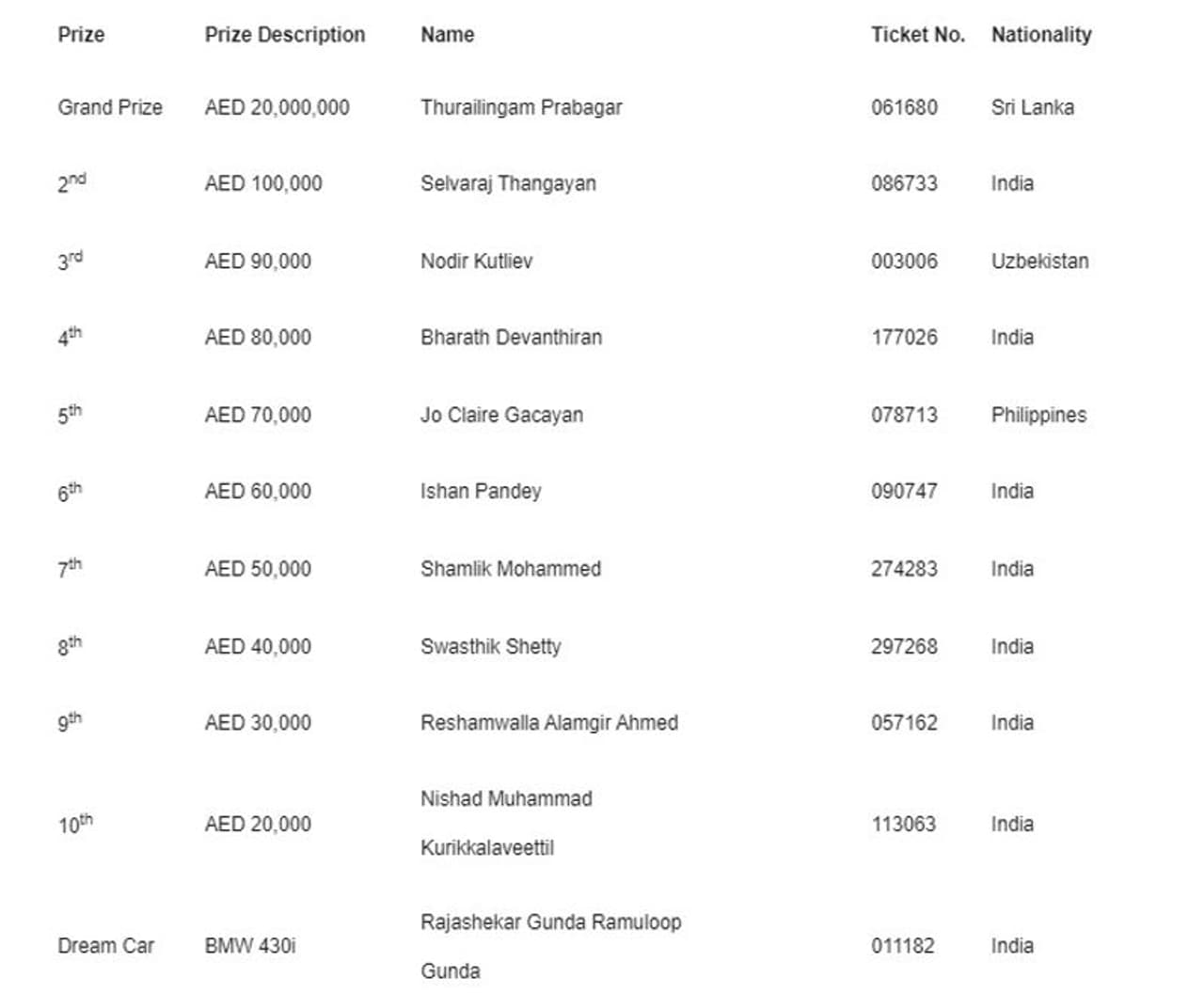Select ticket number 086733

(903, 183)
